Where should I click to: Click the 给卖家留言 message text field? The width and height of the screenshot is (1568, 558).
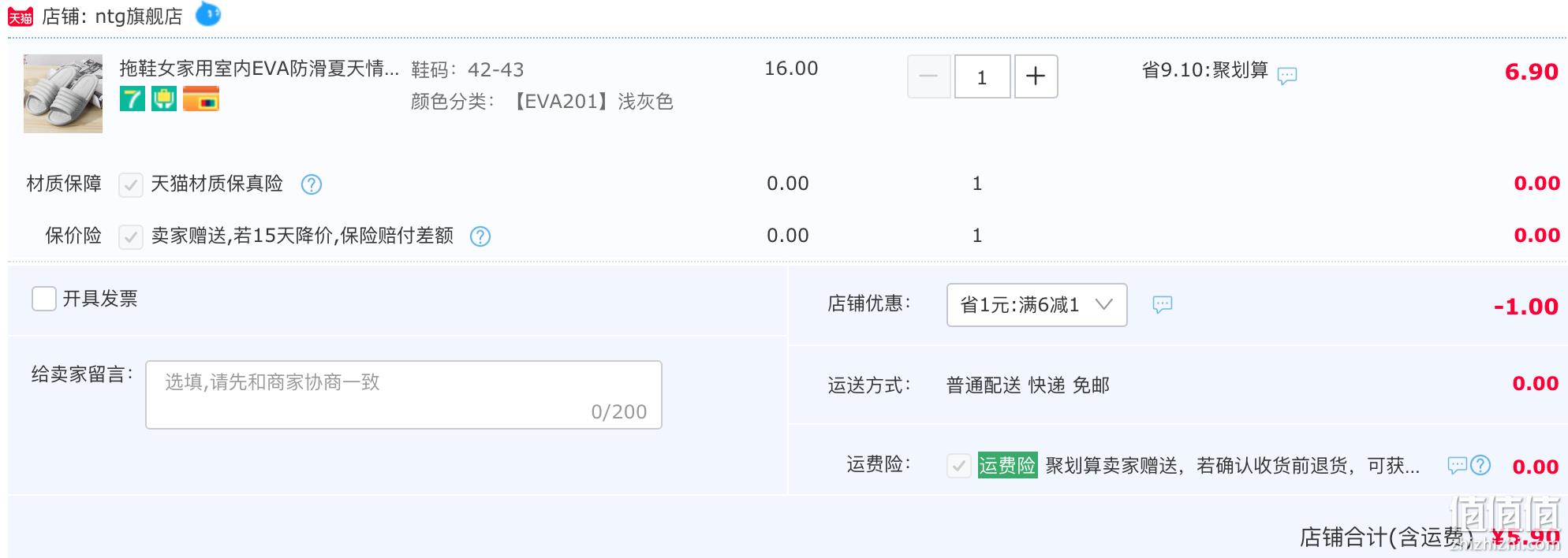[403, 395]
